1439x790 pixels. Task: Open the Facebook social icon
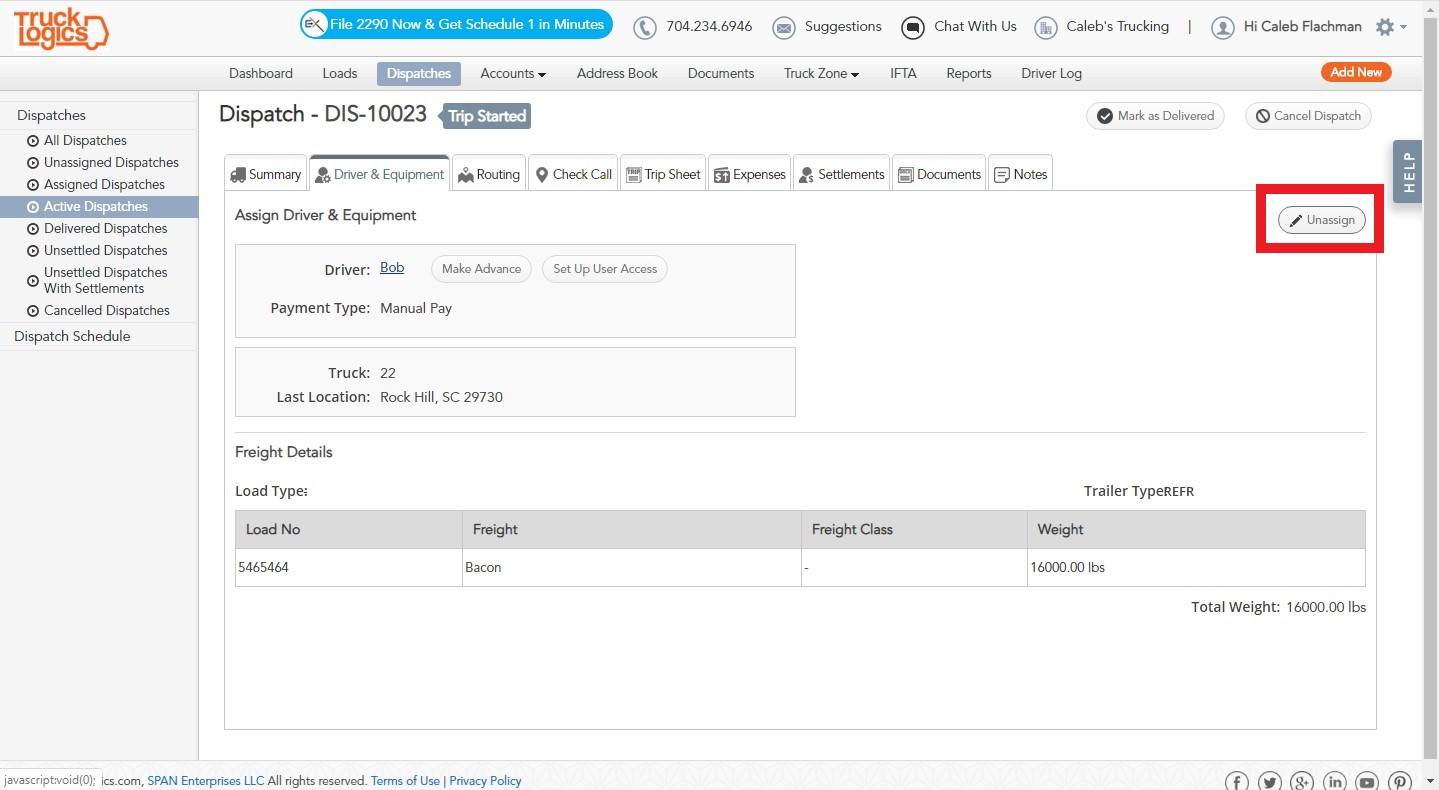point(1237,782)
